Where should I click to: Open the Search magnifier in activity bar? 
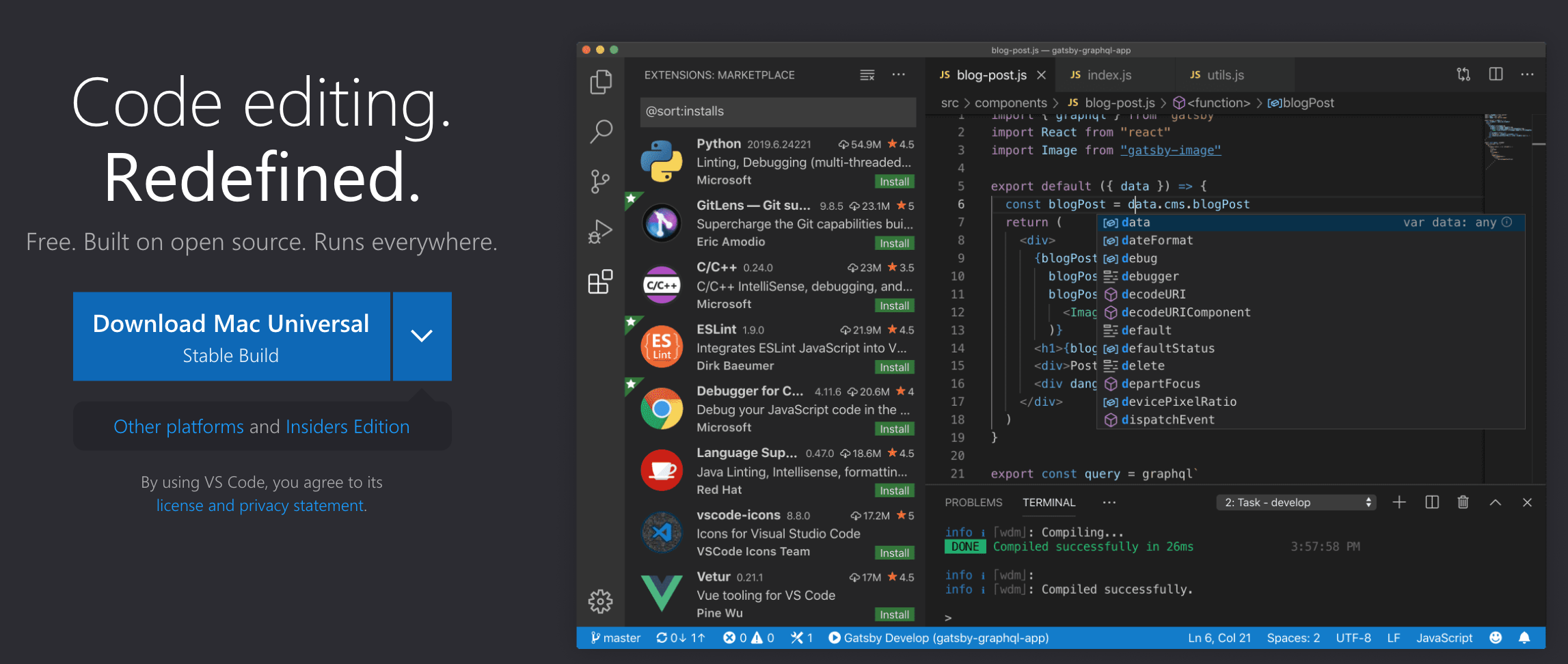point(600,131)
